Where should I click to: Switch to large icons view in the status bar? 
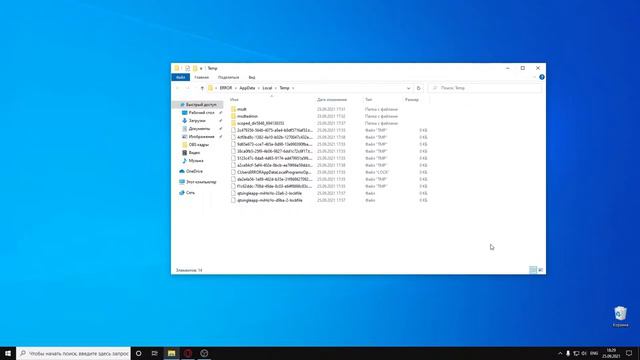(x=540, y=270)
